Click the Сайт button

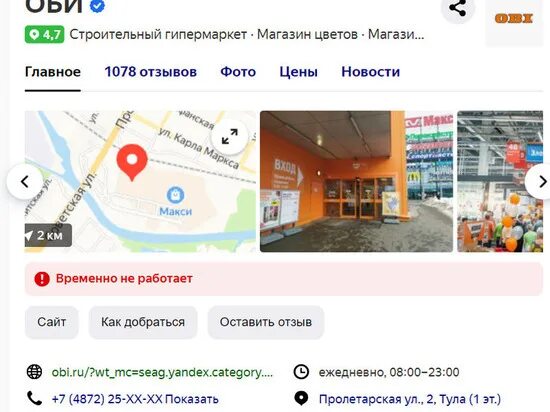pyautogui.click(x=52, y=322)
